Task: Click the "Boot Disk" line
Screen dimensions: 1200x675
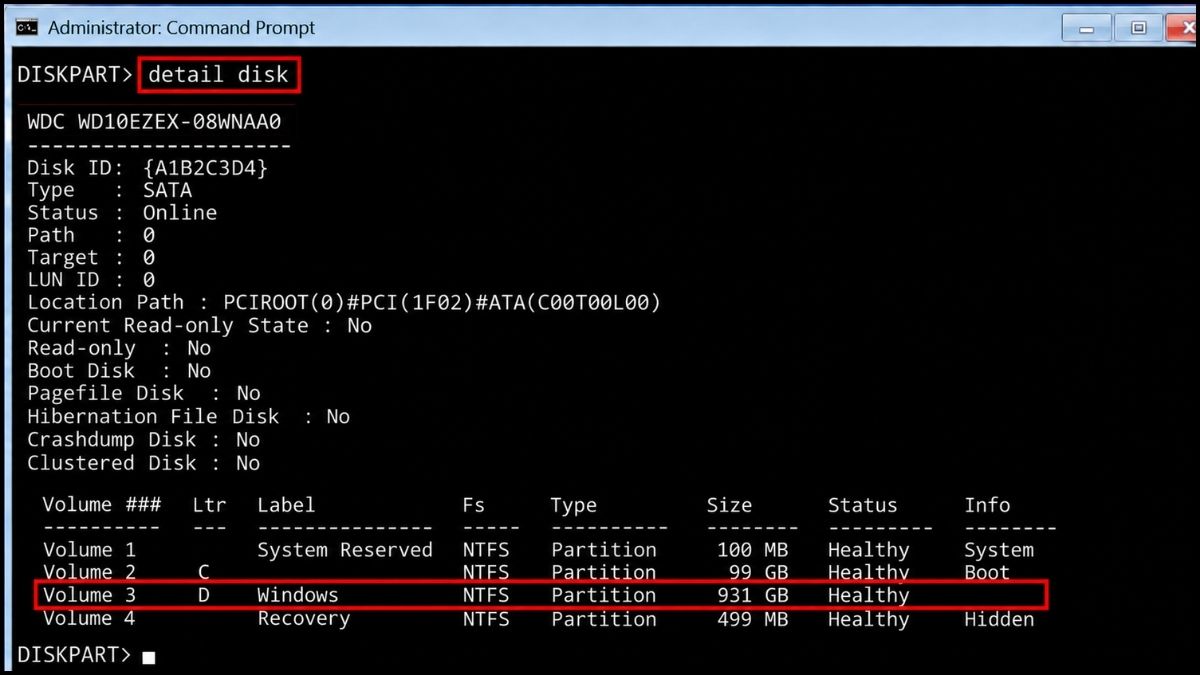Action: tap(119, 370)
